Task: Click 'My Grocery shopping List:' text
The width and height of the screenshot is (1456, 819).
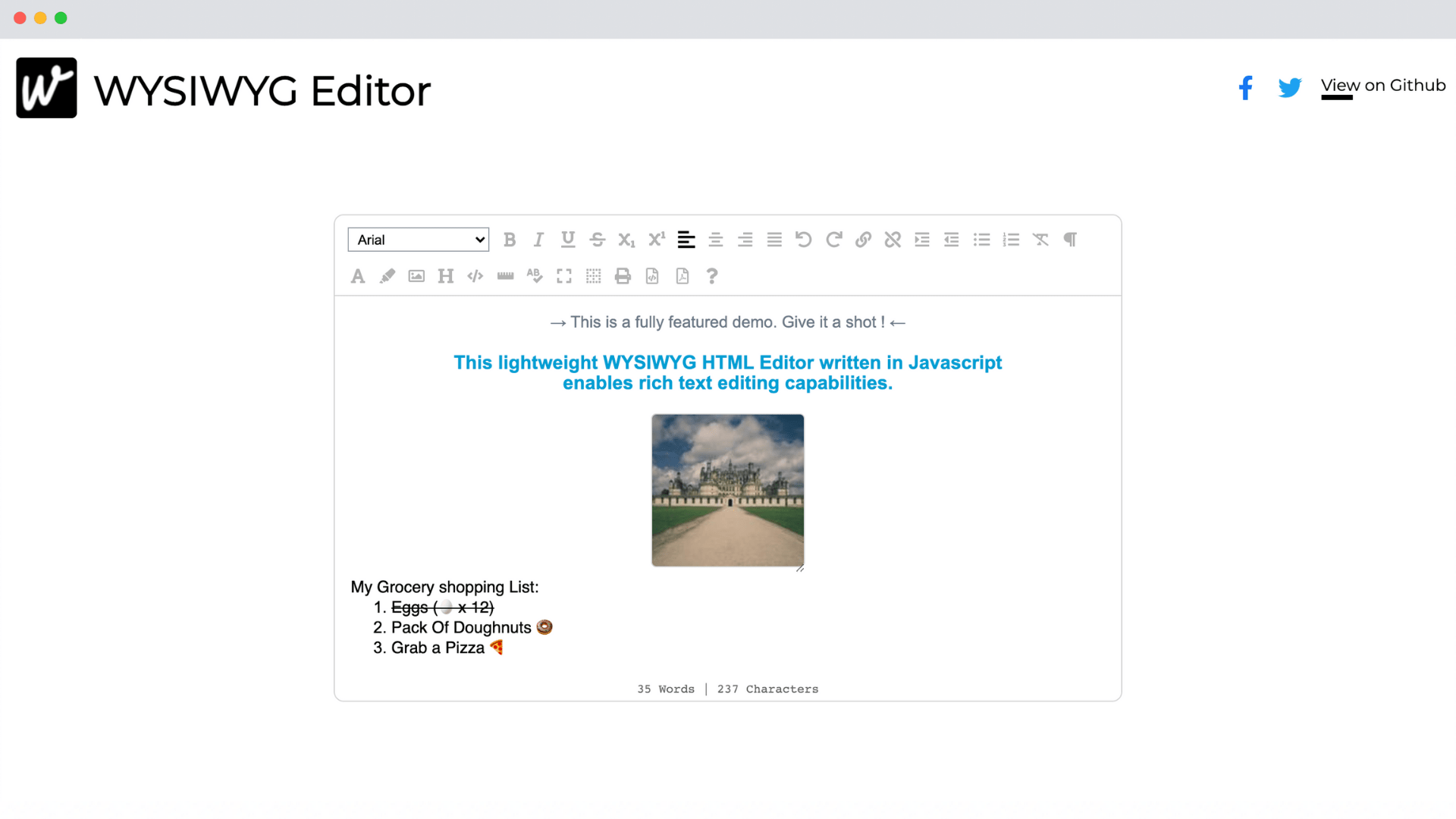Action: [x=444, y=587]
